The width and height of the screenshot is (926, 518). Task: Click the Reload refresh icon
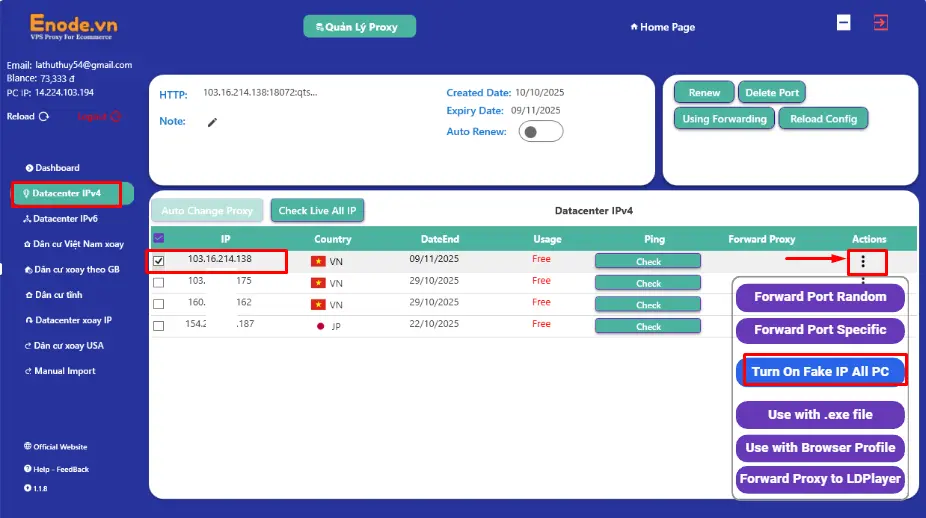43,117
